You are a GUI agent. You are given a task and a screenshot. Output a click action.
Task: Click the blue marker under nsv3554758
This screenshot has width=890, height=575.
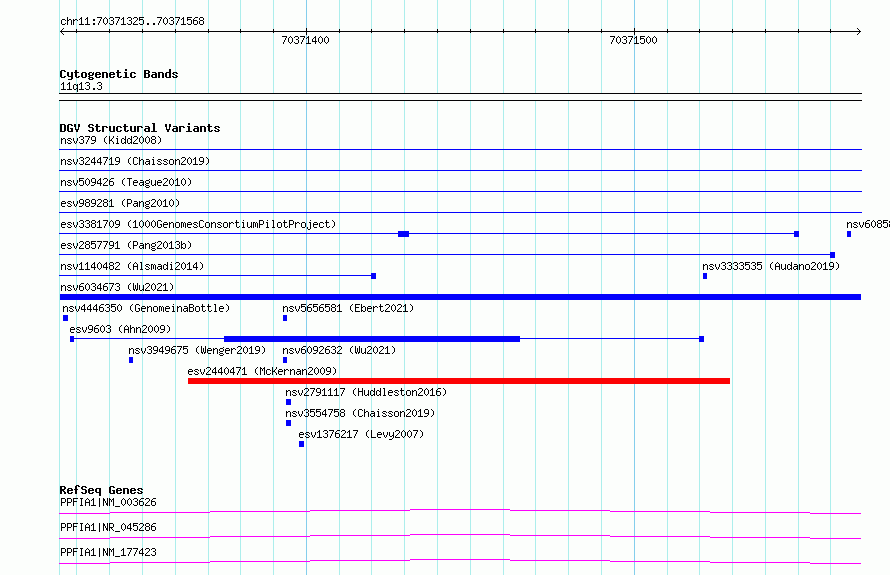coord(288,423)
